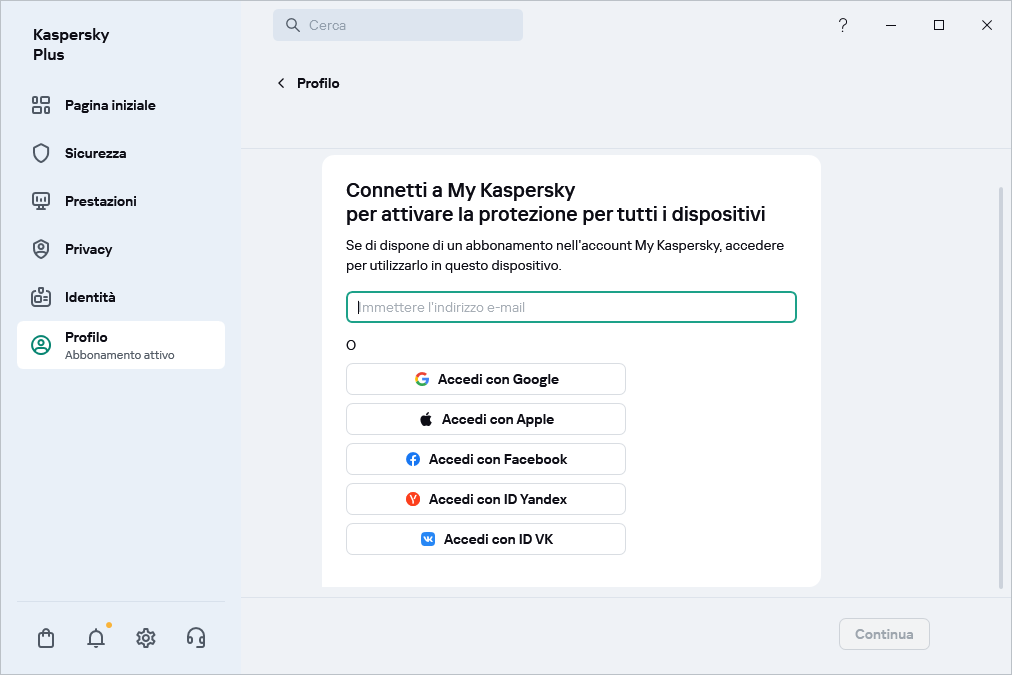
Task: Click the Prestazioni monitor icon
Action: point(41,201)
